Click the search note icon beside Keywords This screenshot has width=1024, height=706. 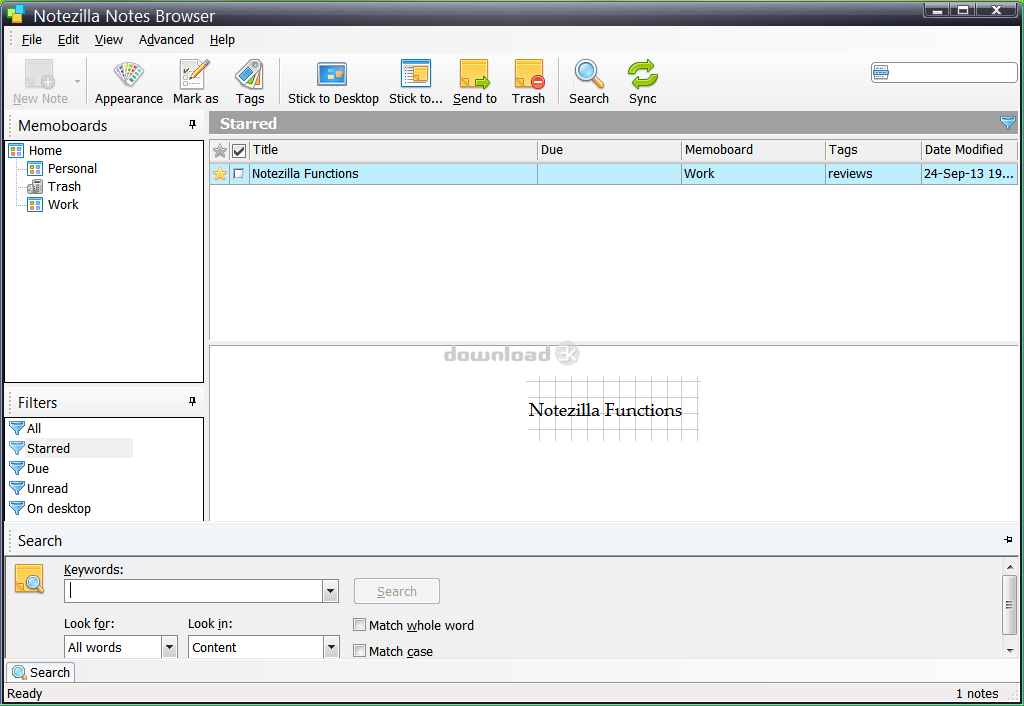tap(29, 578)
